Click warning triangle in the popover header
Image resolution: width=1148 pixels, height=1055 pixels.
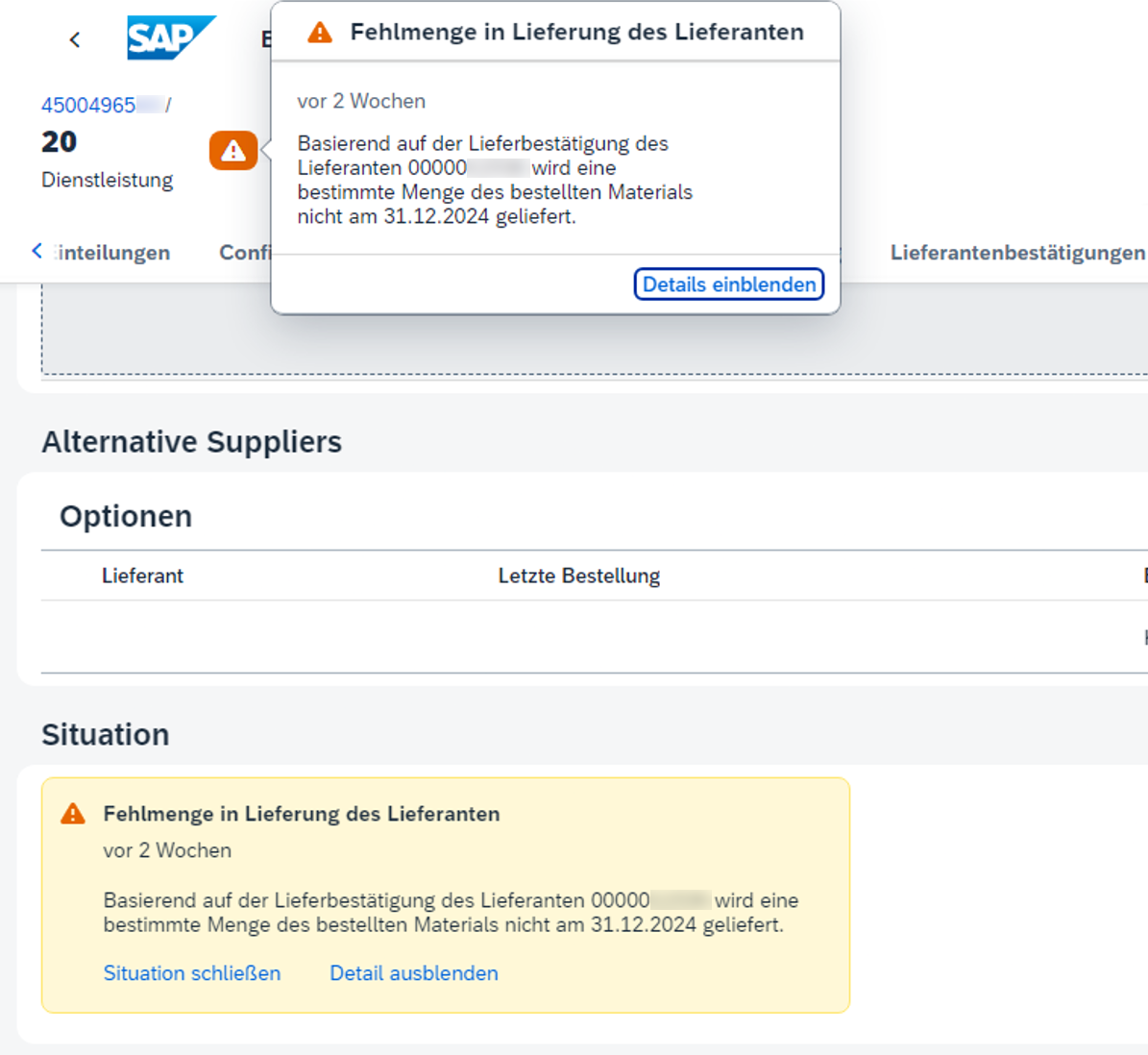tap(320, 33)
